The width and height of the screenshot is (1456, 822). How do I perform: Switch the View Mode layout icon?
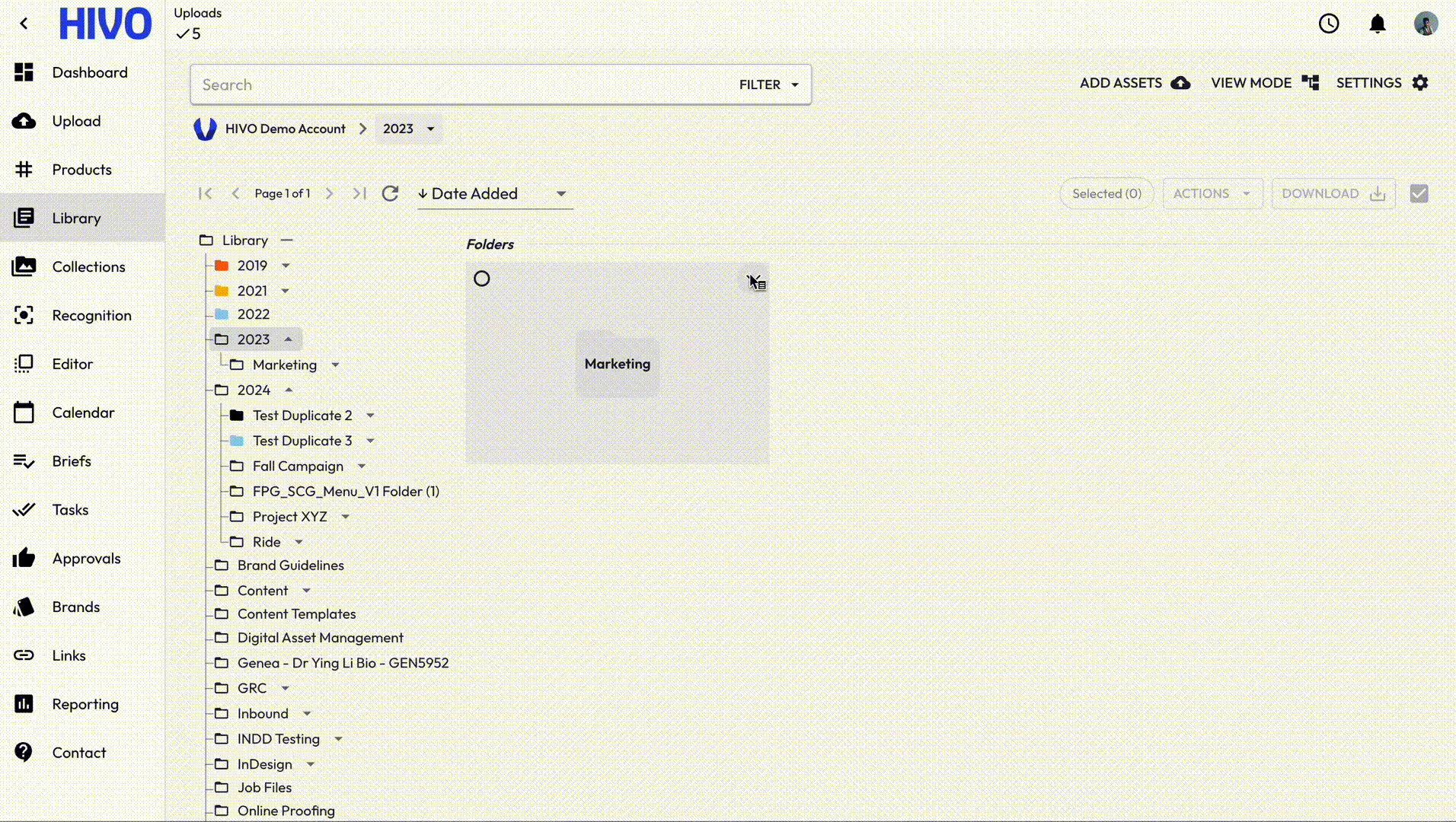tap(1310, 83)
